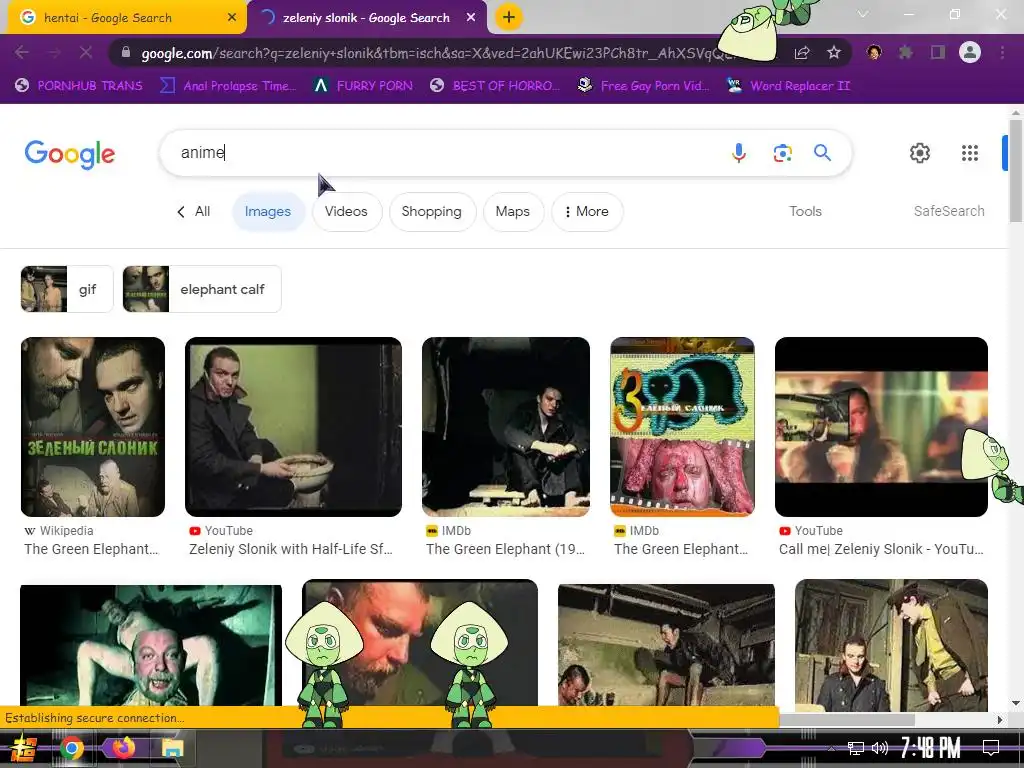
Task: Open Word Replacer II bookmark
Action: pos(788,86)
